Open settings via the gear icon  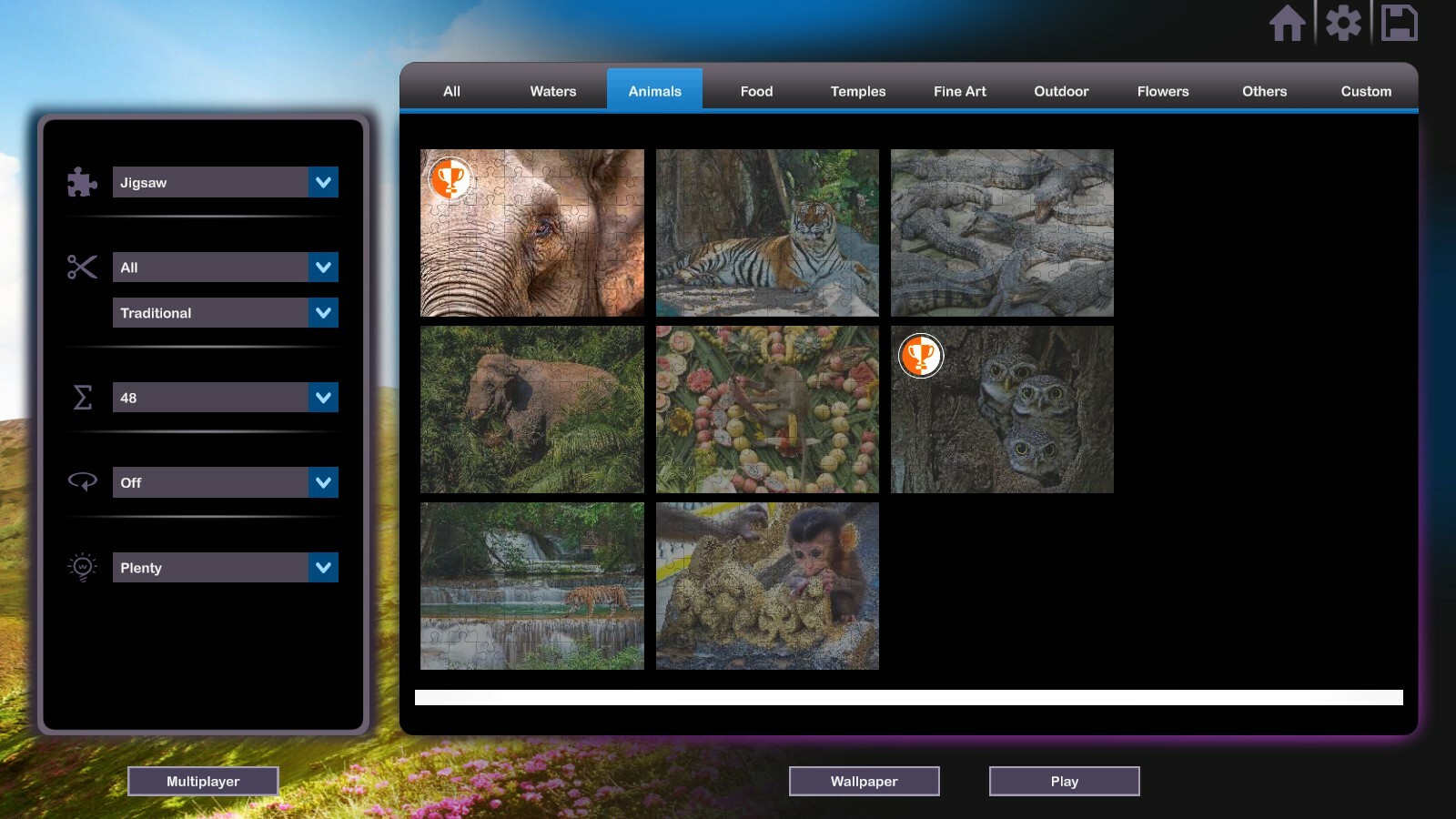tap(1345, 24)
